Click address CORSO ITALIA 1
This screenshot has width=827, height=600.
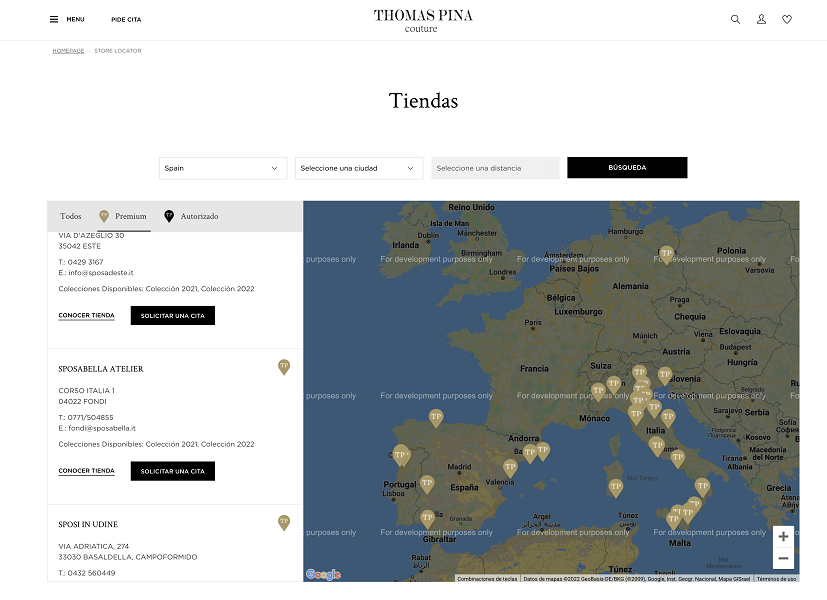(86, 391)
